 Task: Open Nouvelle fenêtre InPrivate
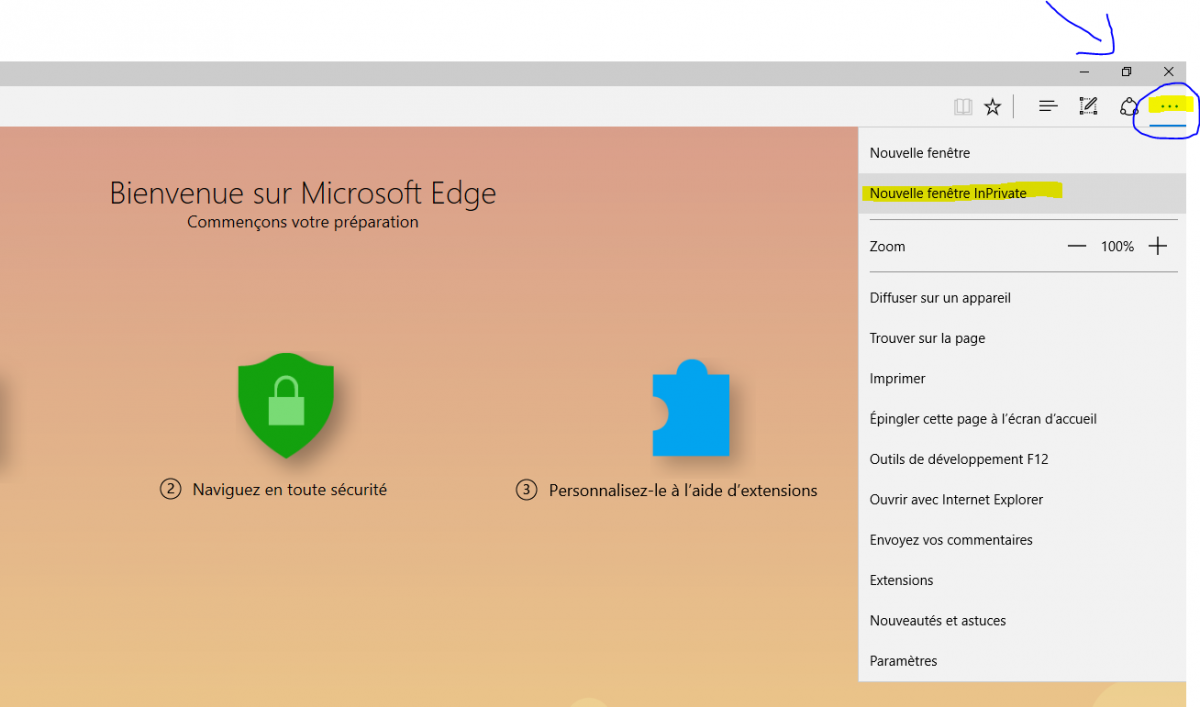point(948,193)
